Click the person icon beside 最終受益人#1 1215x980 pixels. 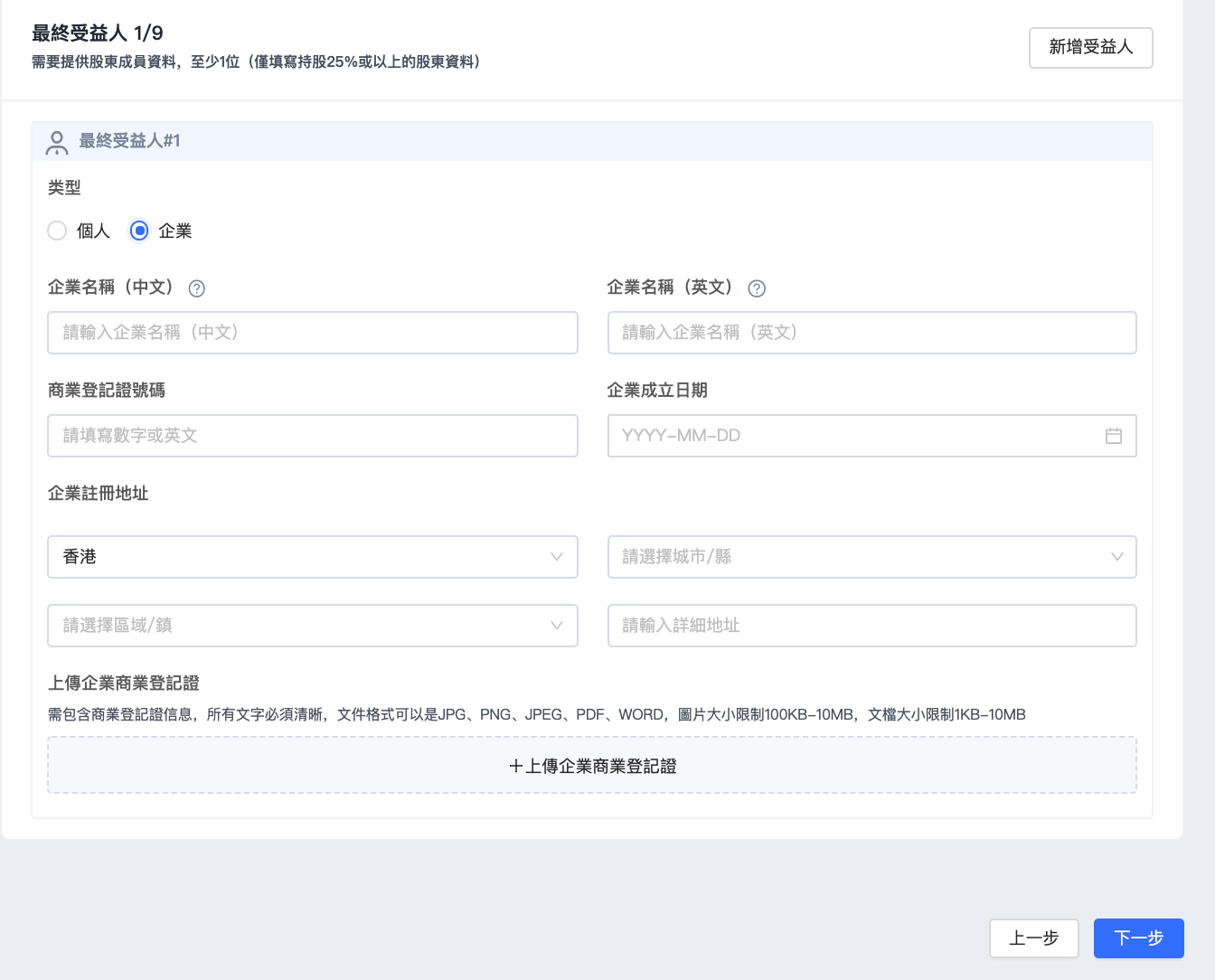point(57,142)
